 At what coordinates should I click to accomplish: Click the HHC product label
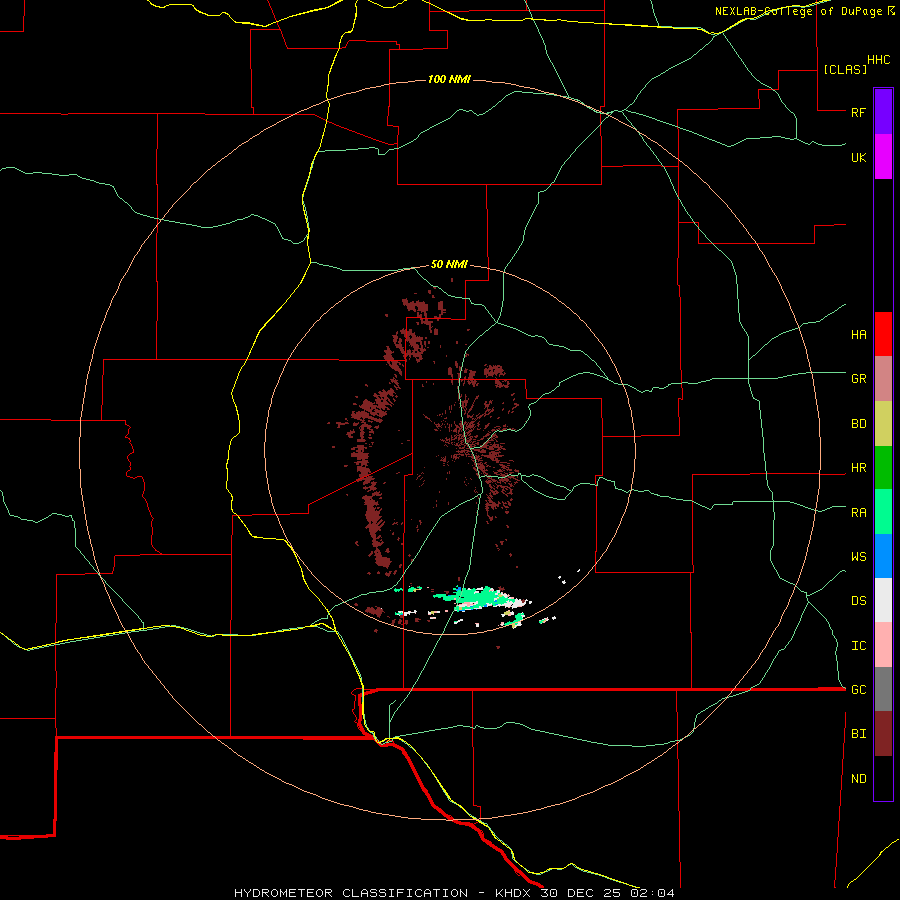pyautogui.click(x=878, y=60)
